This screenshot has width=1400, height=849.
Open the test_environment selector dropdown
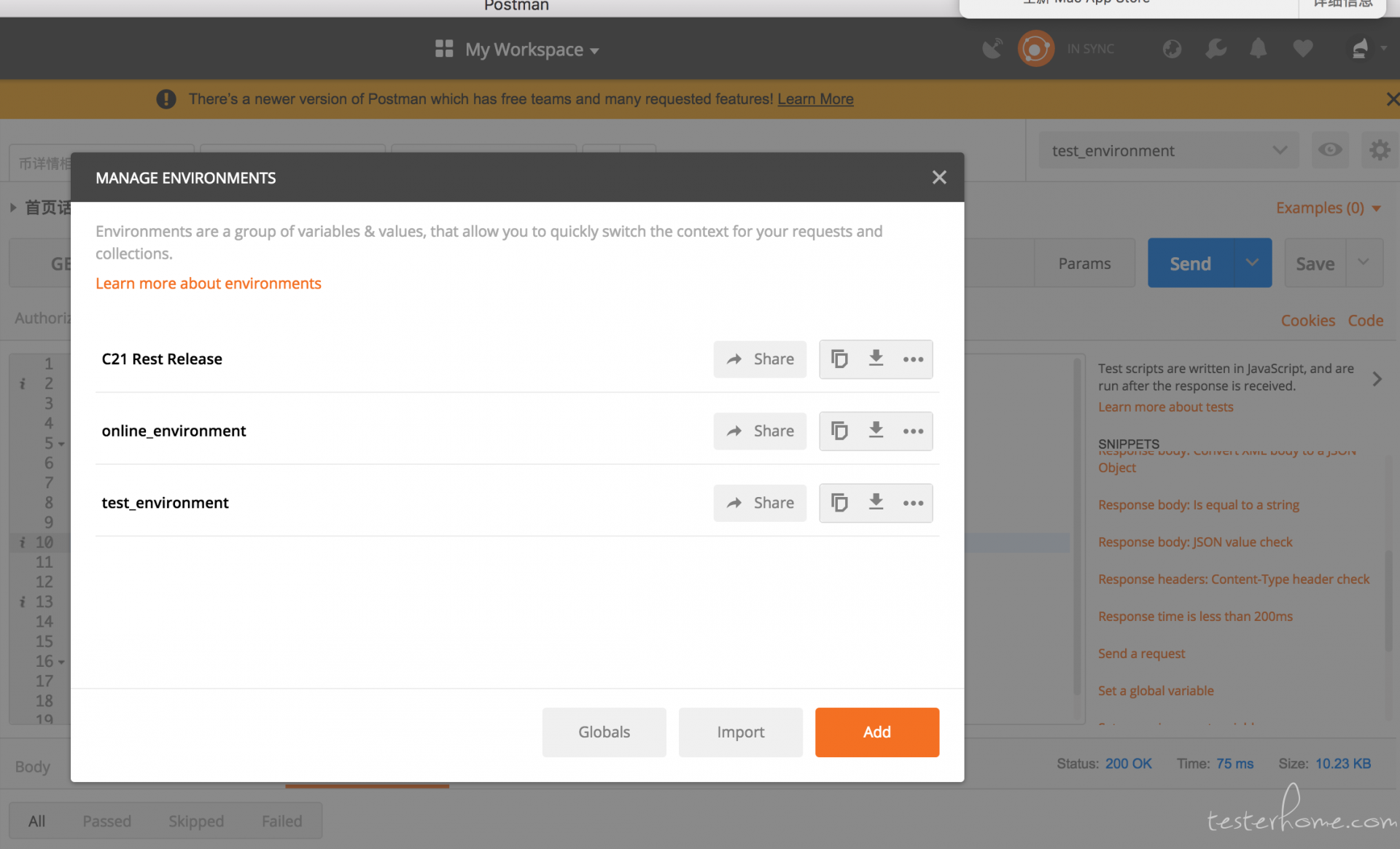click(x=1169, y=150)
